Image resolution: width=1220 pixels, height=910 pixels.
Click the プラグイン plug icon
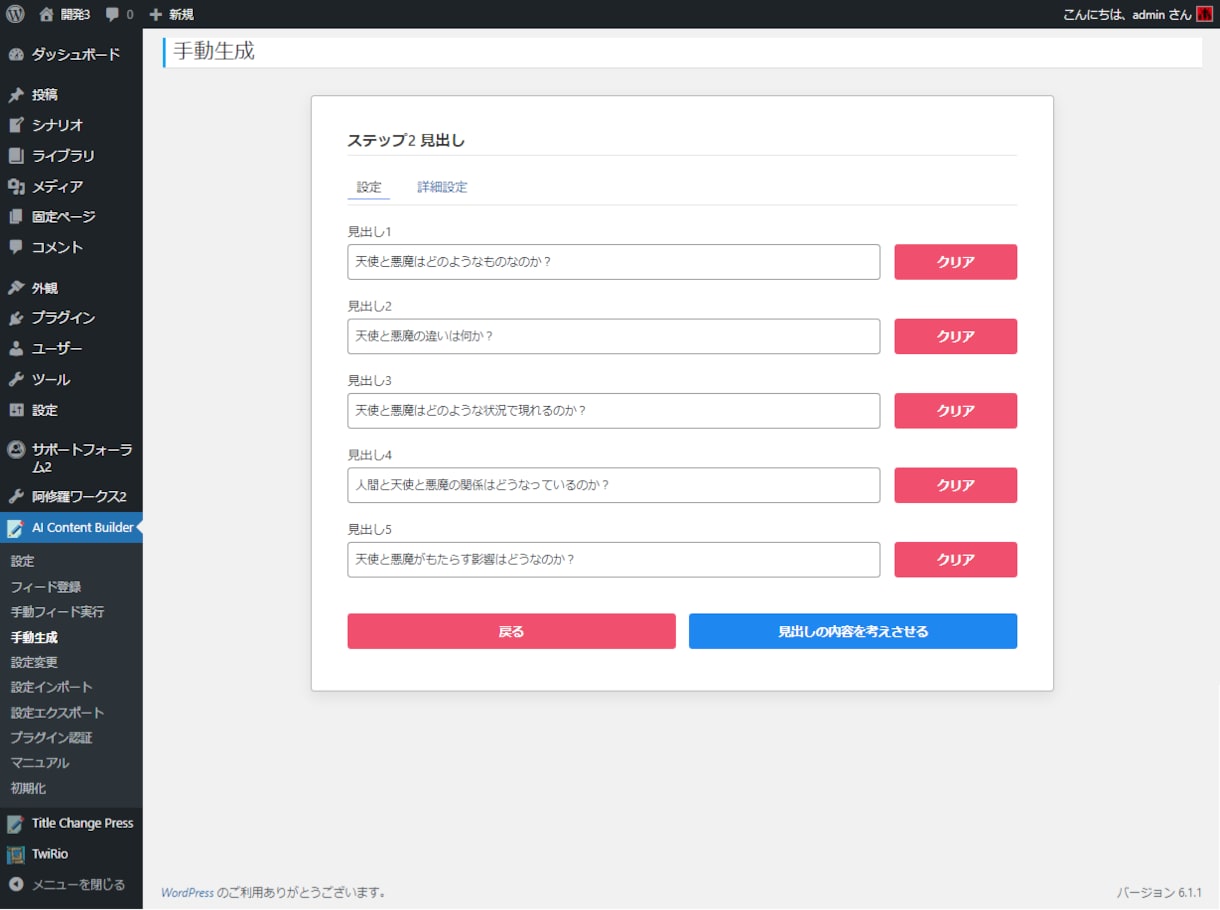[x=16, y=318]
